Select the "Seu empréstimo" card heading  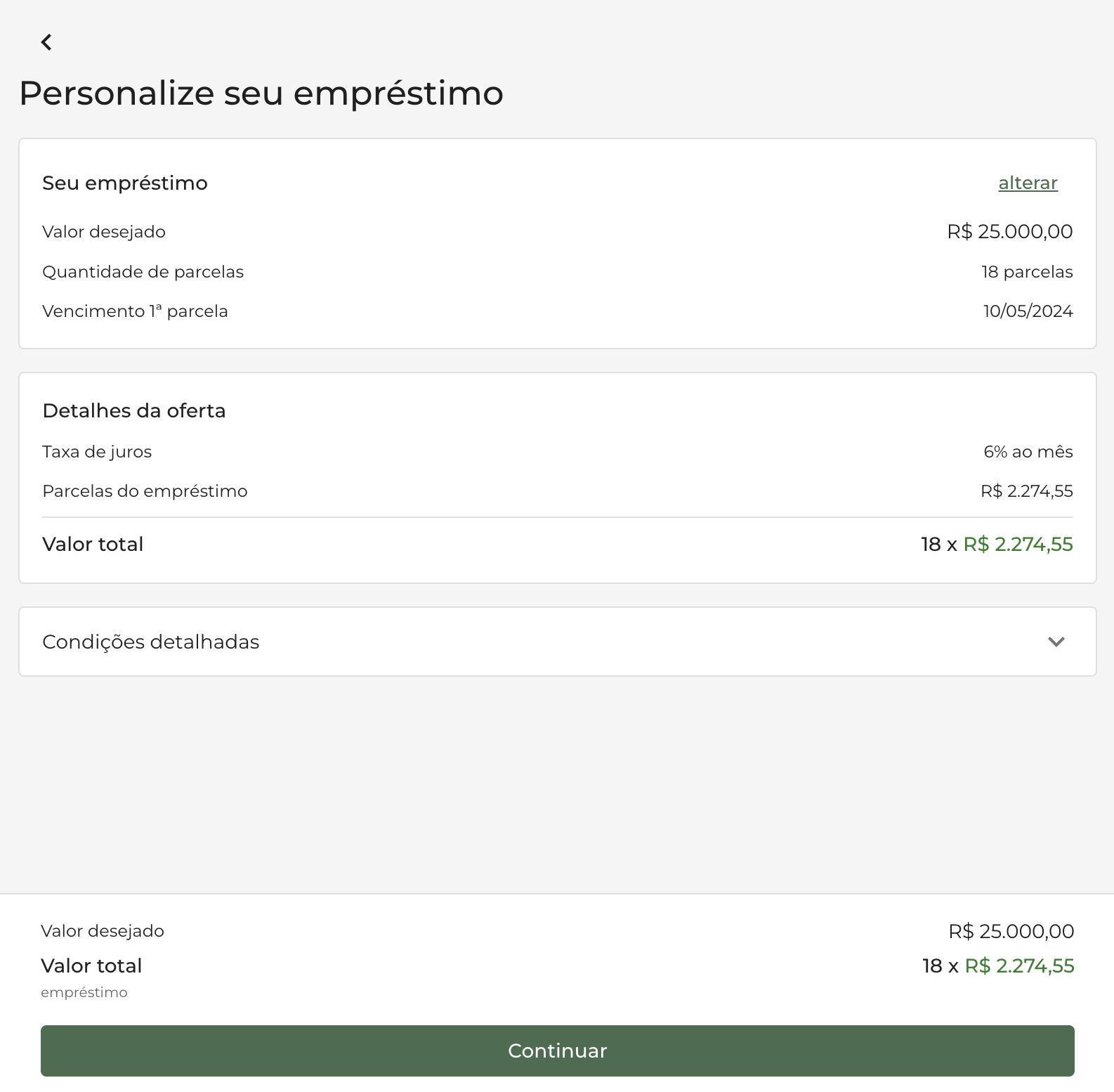click(x=125, y=183)
